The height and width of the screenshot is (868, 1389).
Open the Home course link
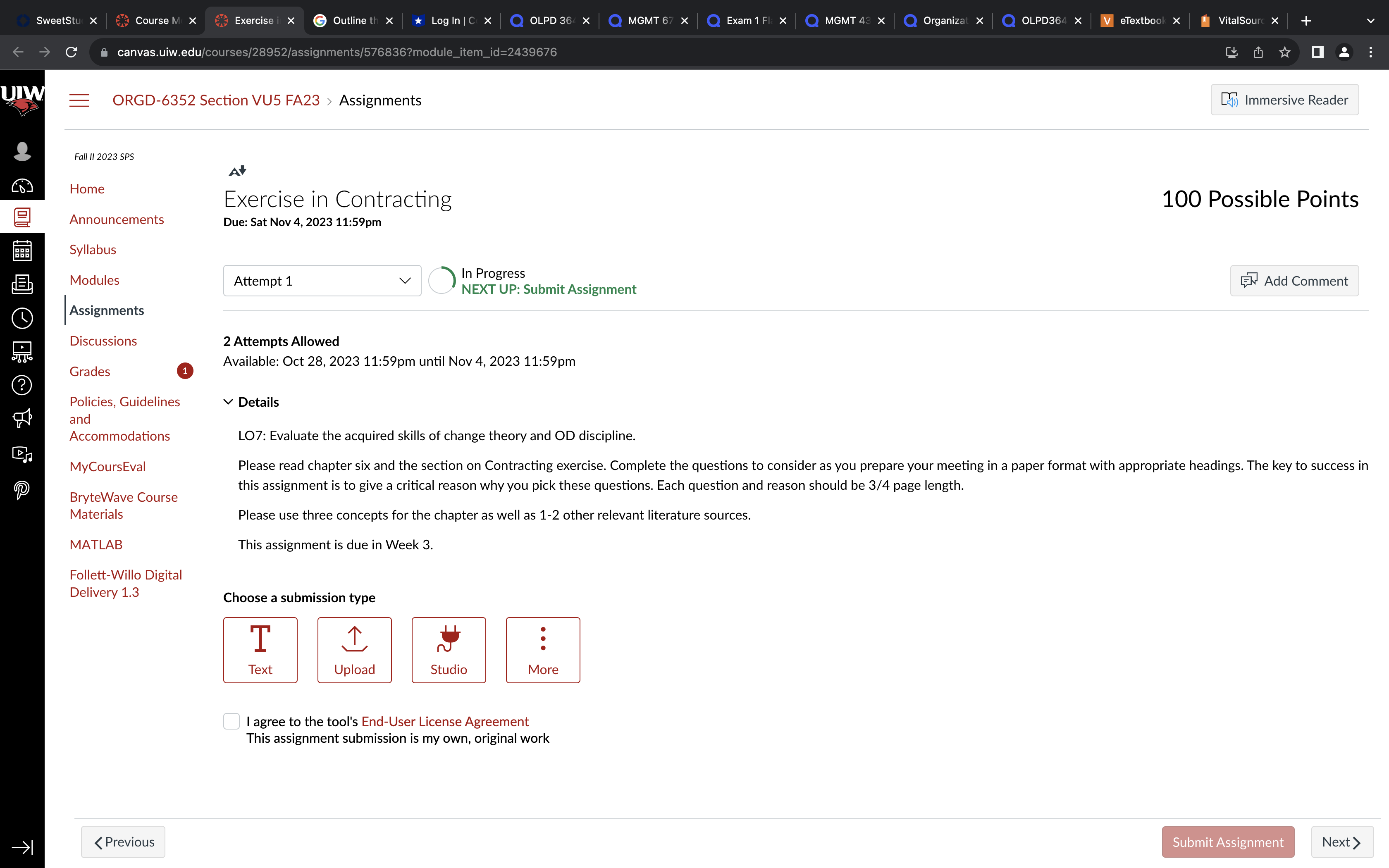click(87, 189)
